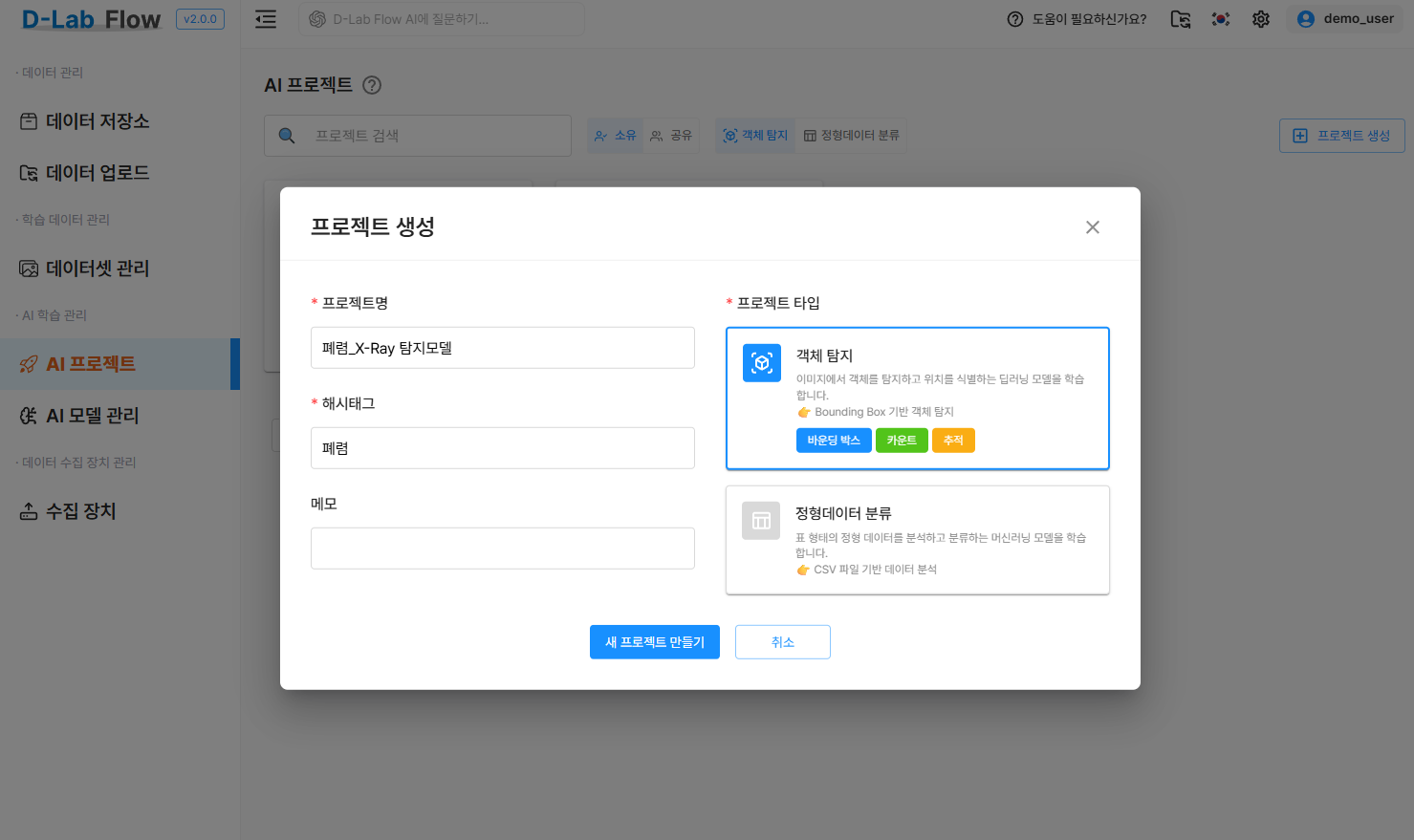
Task: Open help with the question mark icon
Action: click(1014, 18)
